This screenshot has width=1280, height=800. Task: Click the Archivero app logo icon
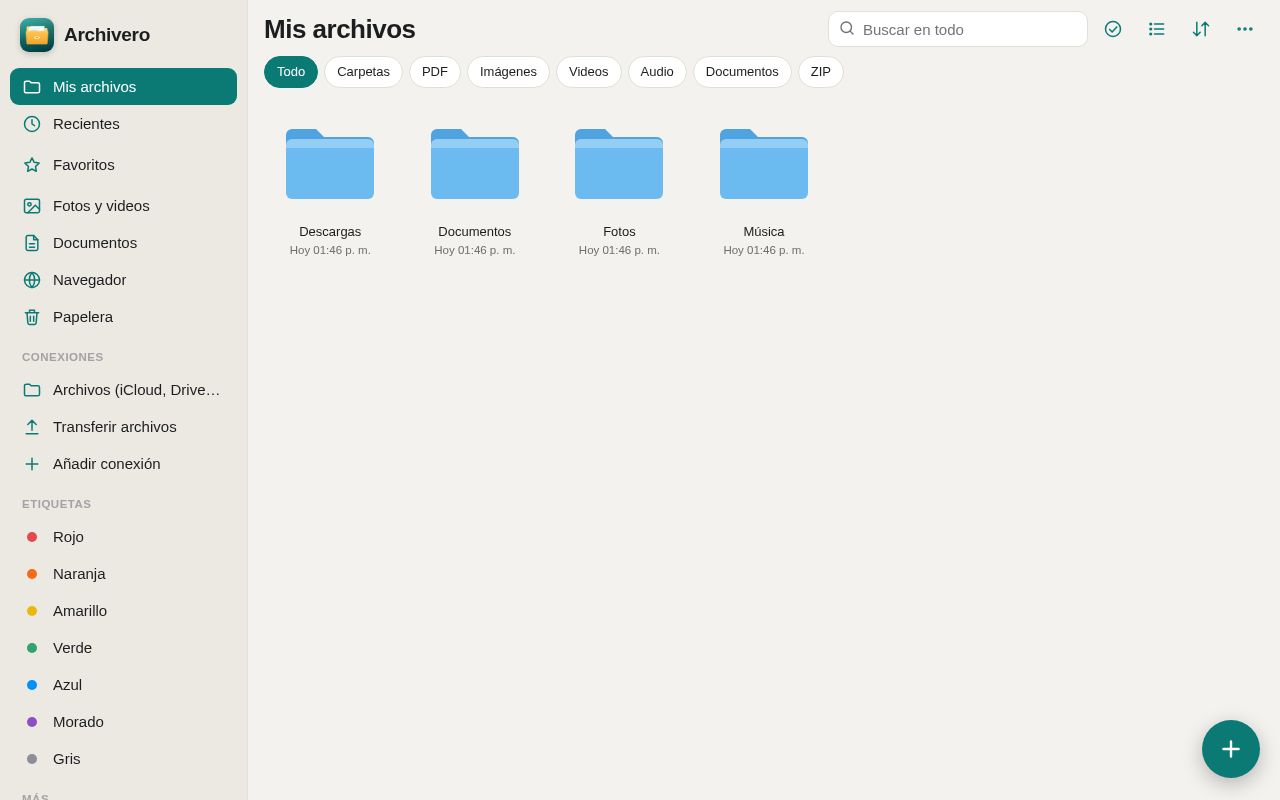click(x=37, y=35)
